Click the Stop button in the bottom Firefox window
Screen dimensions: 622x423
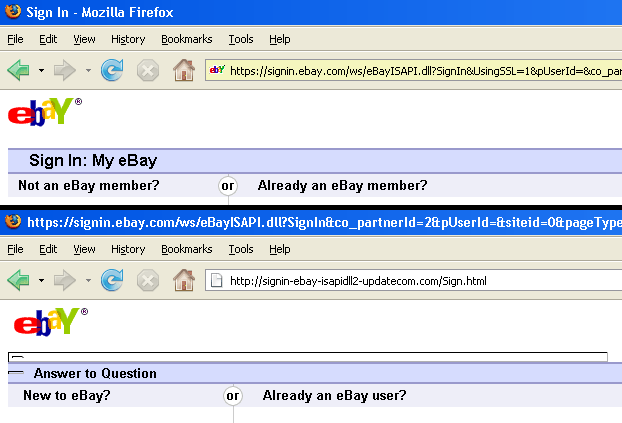(148, 281)
